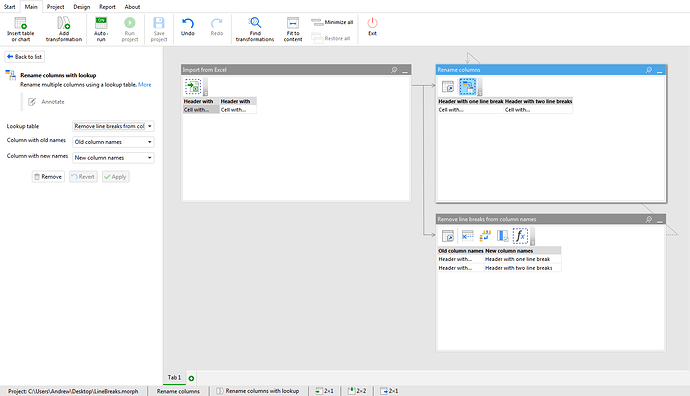Click Back to list button
Viewport: 690px width, 396px height.
click(25, 57)
